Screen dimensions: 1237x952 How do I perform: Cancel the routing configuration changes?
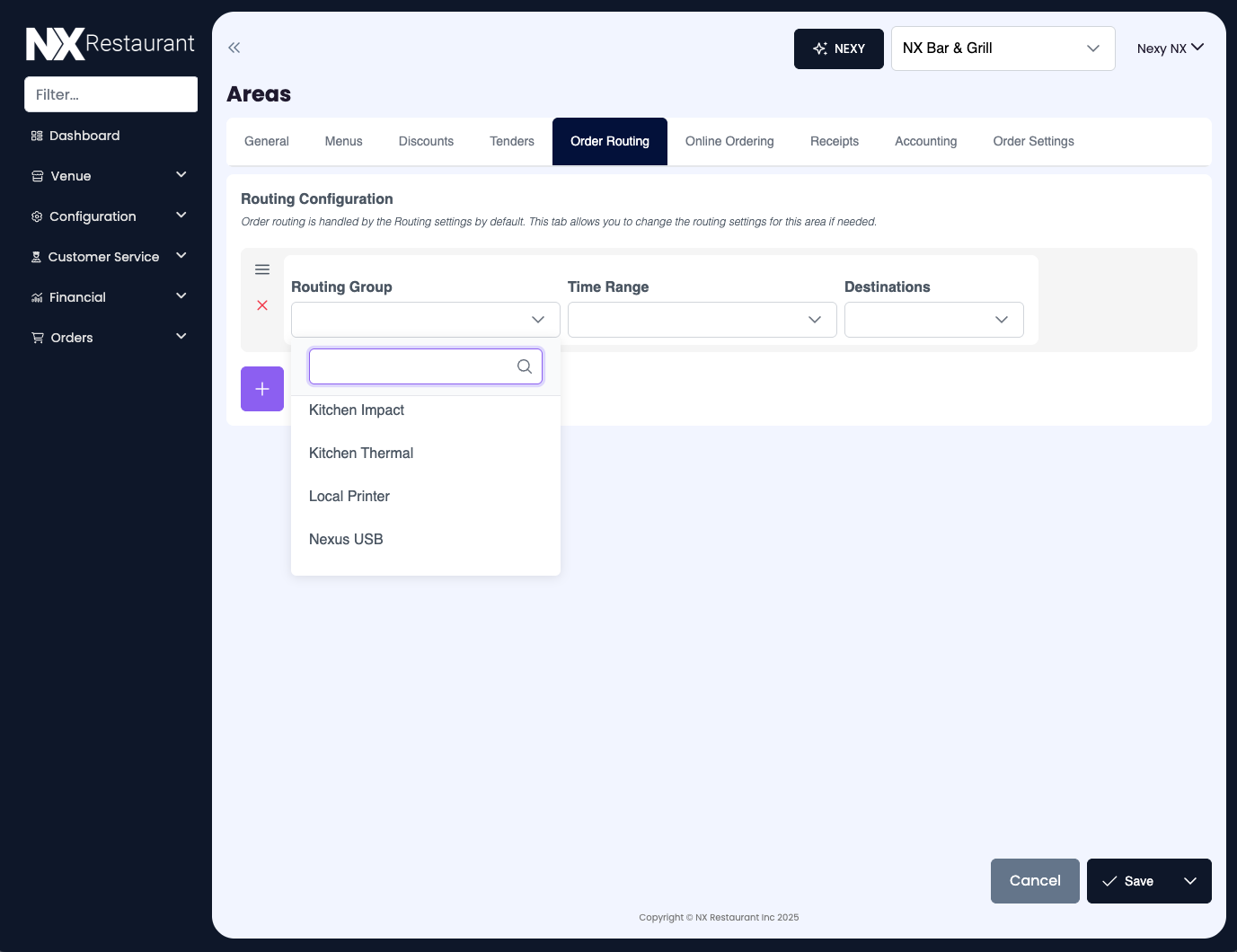(1035, 881)
